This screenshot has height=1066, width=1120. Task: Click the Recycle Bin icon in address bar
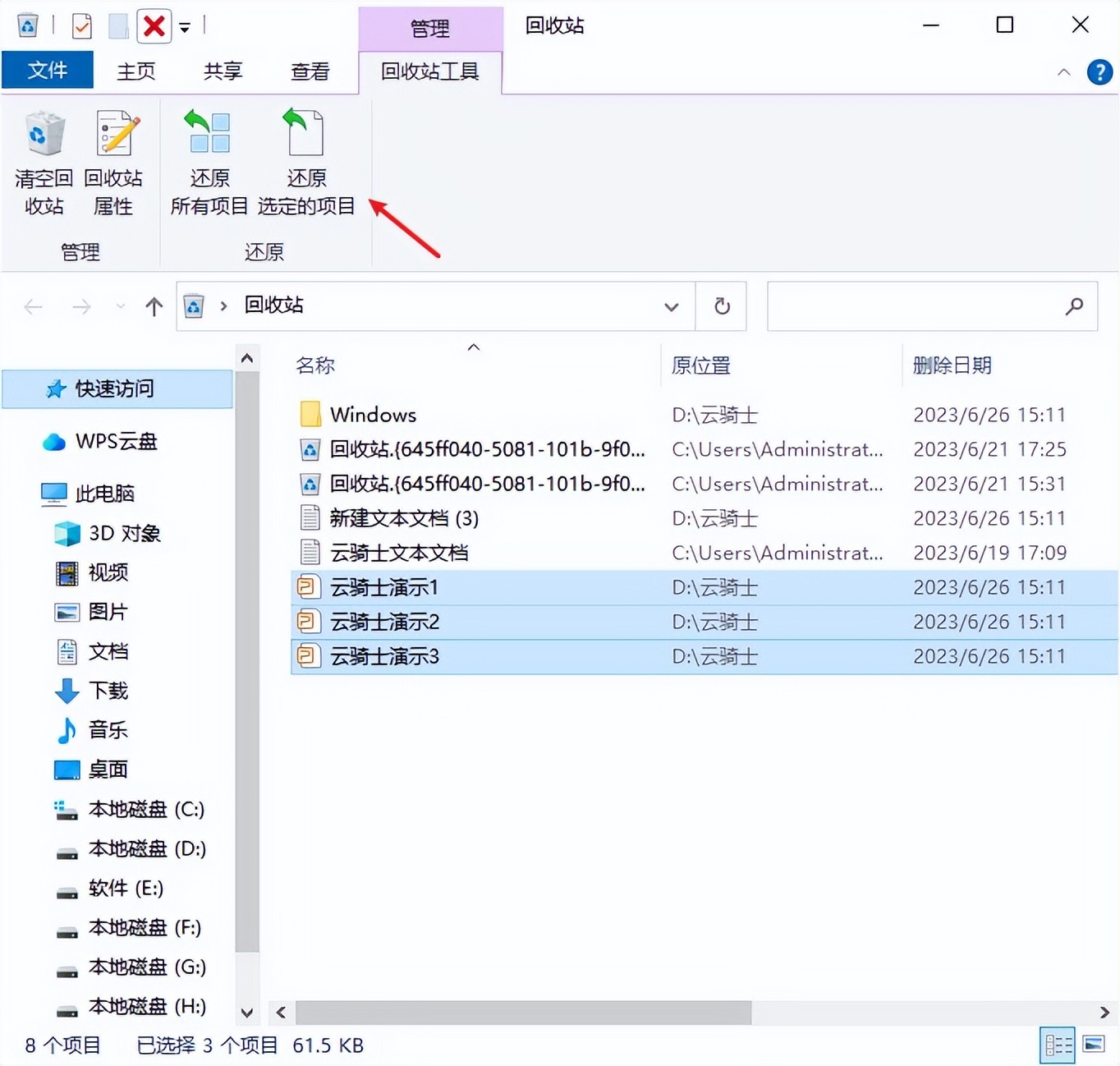(193, 306)
